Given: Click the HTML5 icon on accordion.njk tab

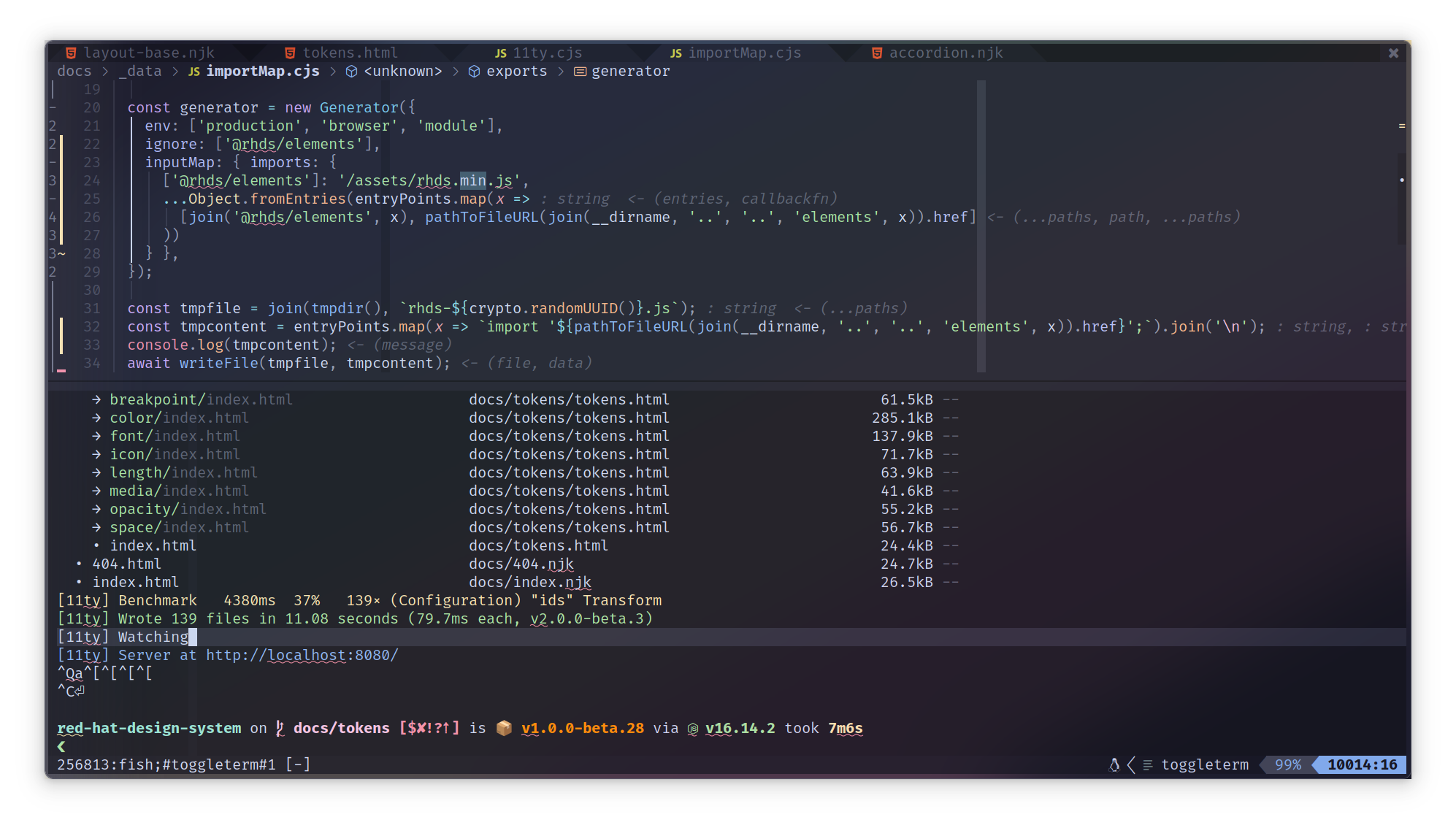Looking at the screenshot, I should pyautogui.click(x=875, y=52).
